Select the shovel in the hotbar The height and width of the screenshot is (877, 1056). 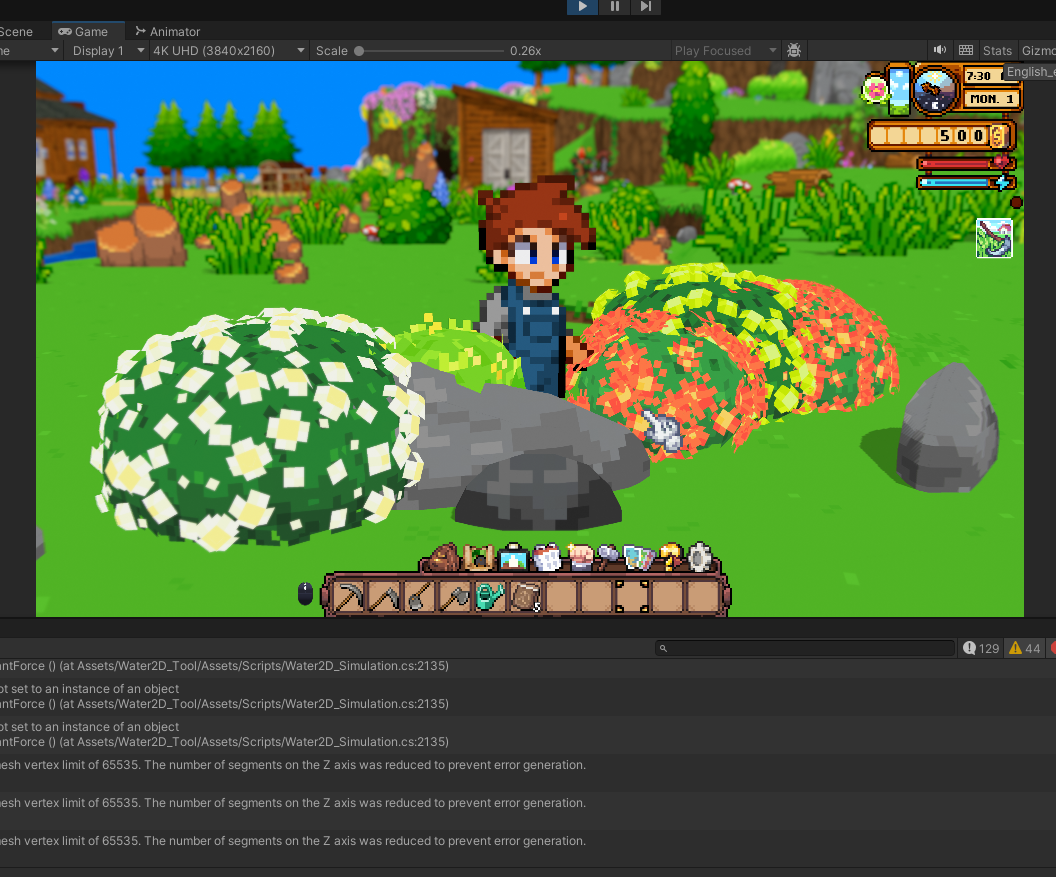point(420,597)
